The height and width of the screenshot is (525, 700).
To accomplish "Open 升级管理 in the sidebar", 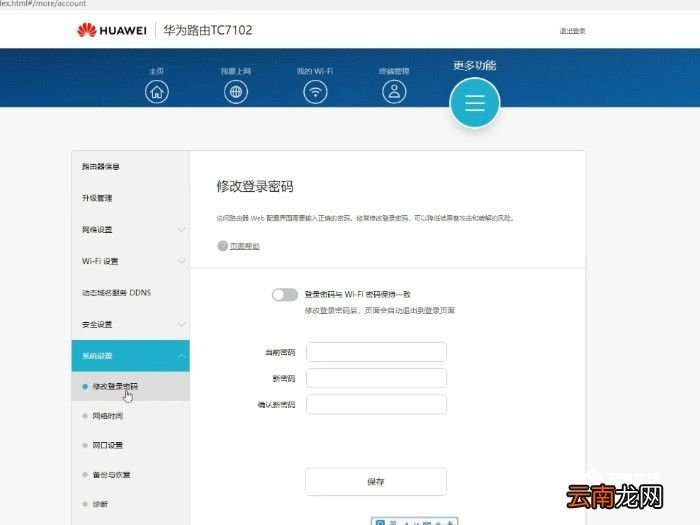I will [130, 198].
